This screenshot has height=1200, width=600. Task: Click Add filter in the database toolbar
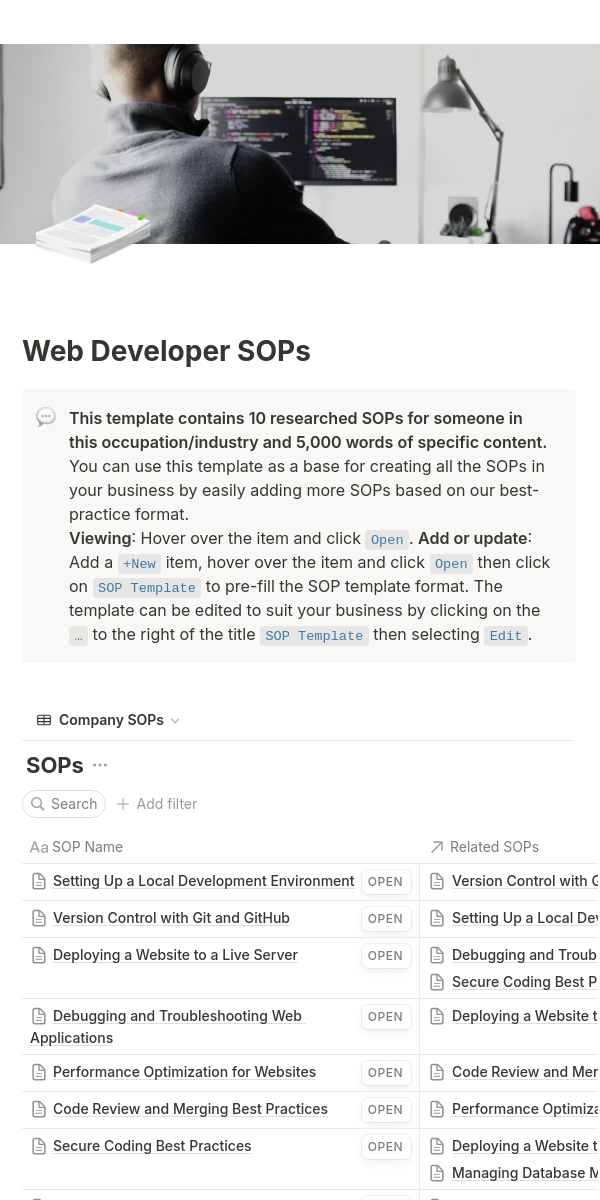pyautogui.click(x=166, y=804)
